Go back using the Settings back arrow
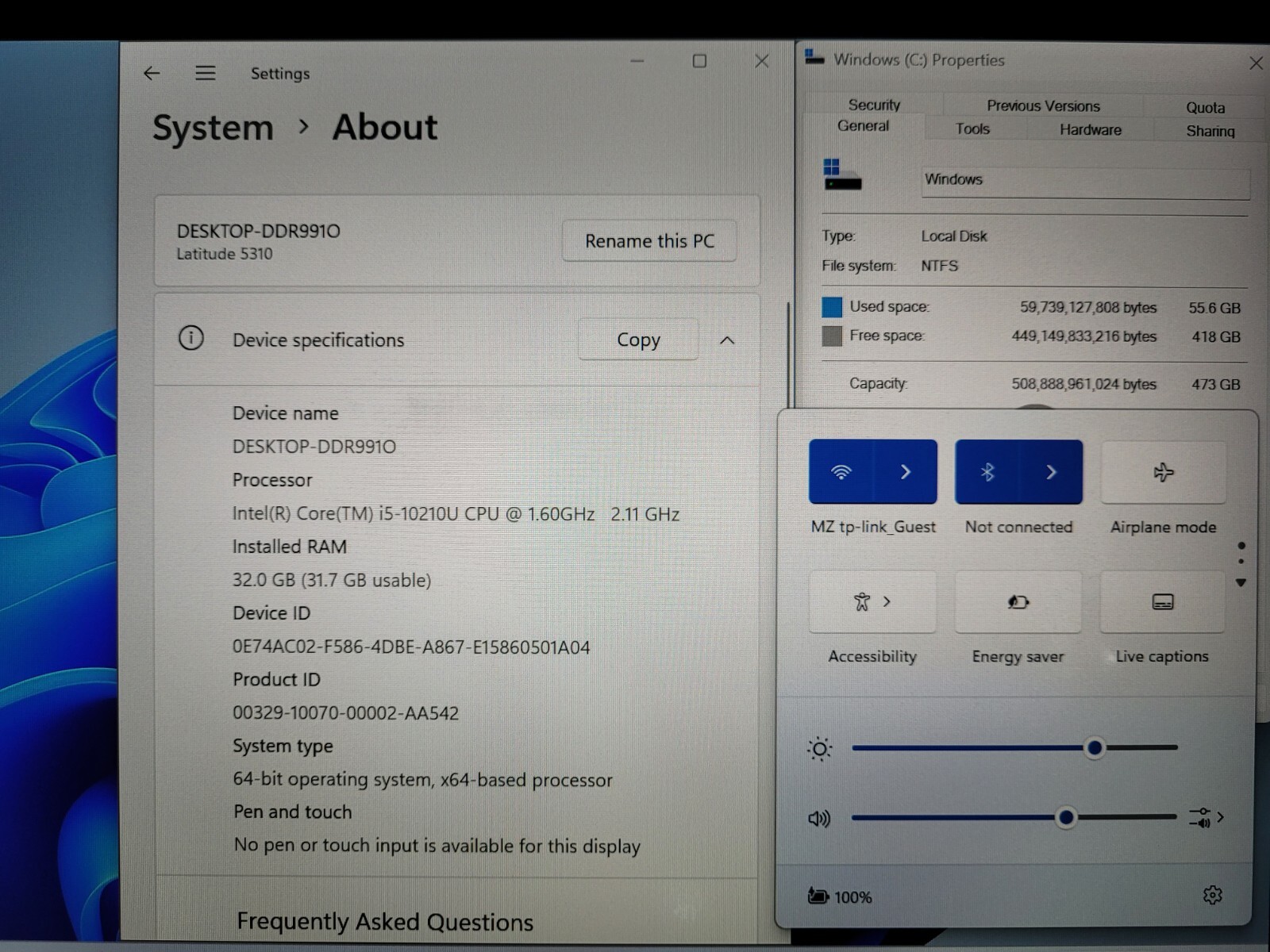The image size is (1270, 952). pos(152,73)
